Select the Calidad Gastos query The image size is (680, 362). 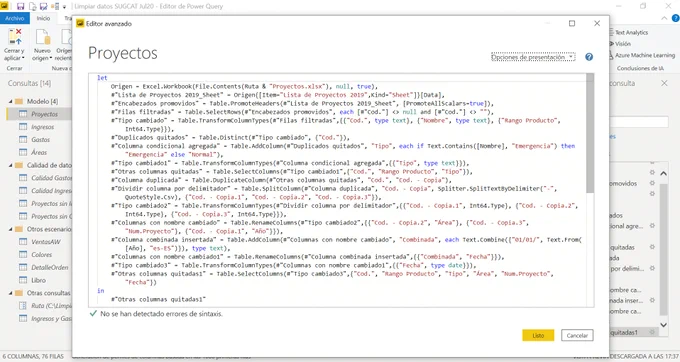pos(51,178)
